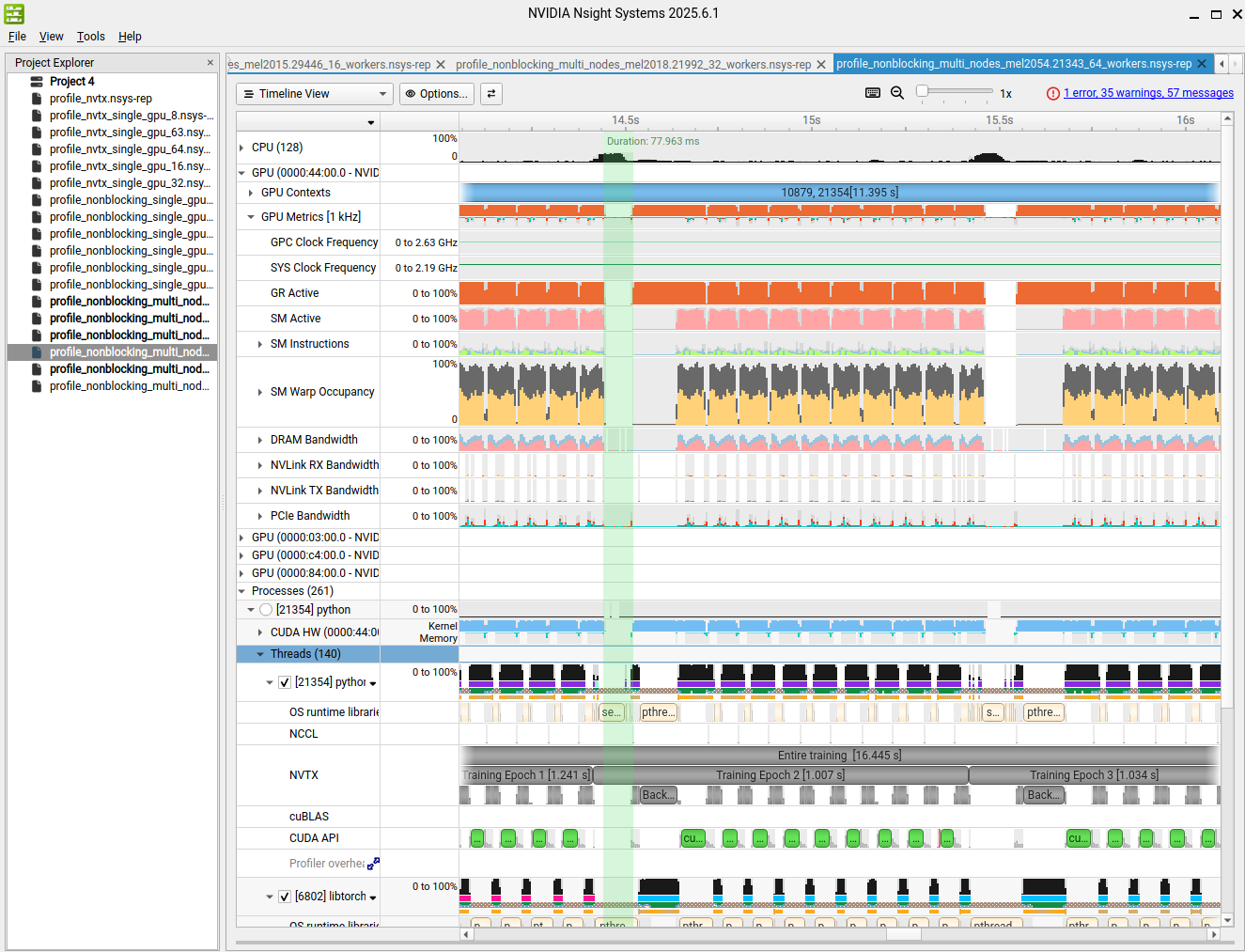Image resolution: width=1245 pixels, height=952 pixels.
Task: Click the swap arrows toolbar button
Action: (x=490, y=94)
